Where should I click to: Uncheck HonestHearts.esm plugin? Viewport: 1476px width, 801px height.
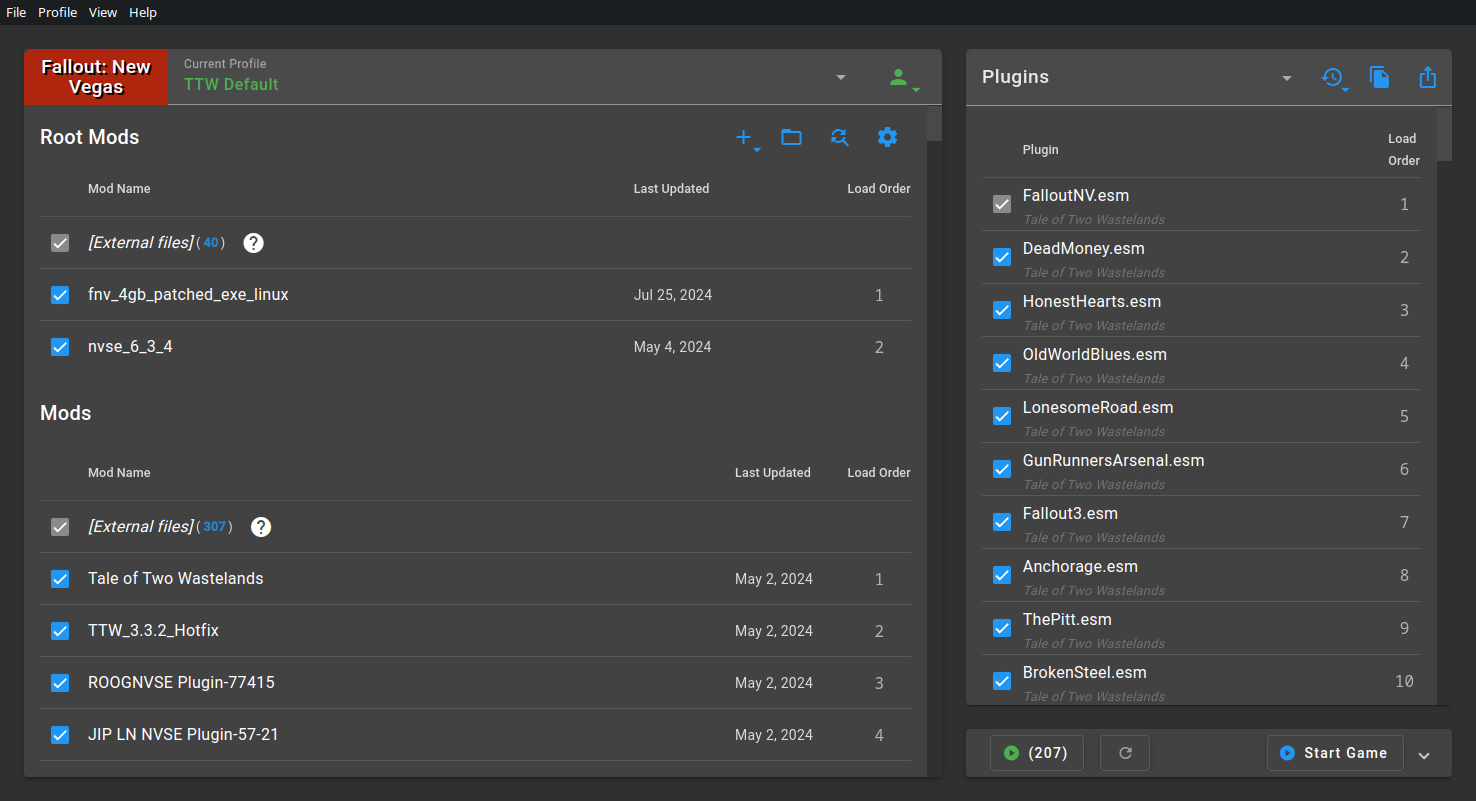[x=1002, y=310]
